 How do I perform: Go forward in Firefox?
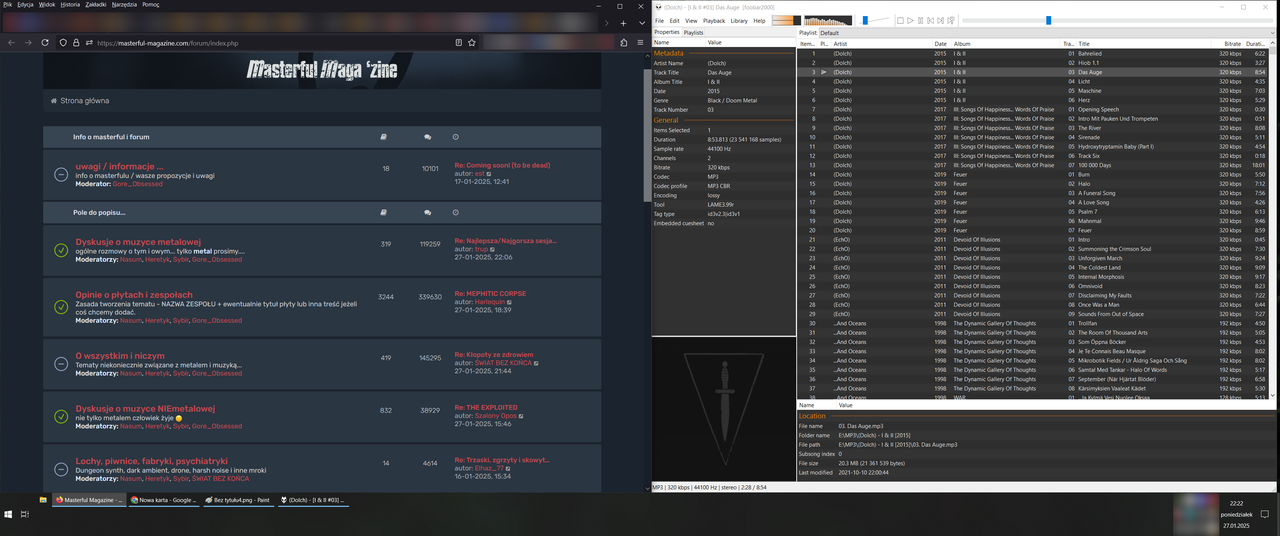(28, 43)
